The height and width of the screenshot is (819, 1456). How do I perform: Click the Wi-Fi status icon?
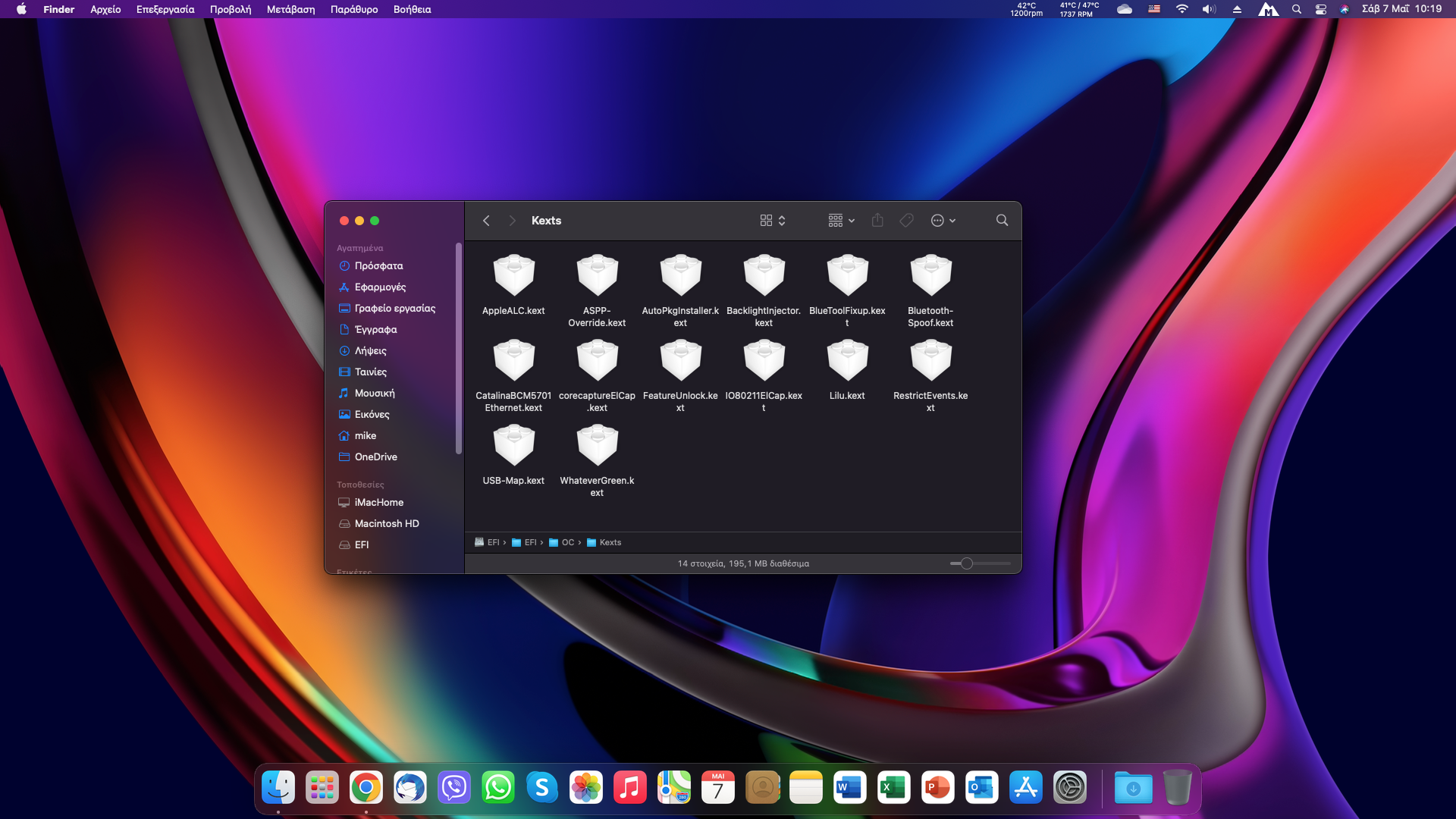pyautogui.click(x=1181, y=9)
